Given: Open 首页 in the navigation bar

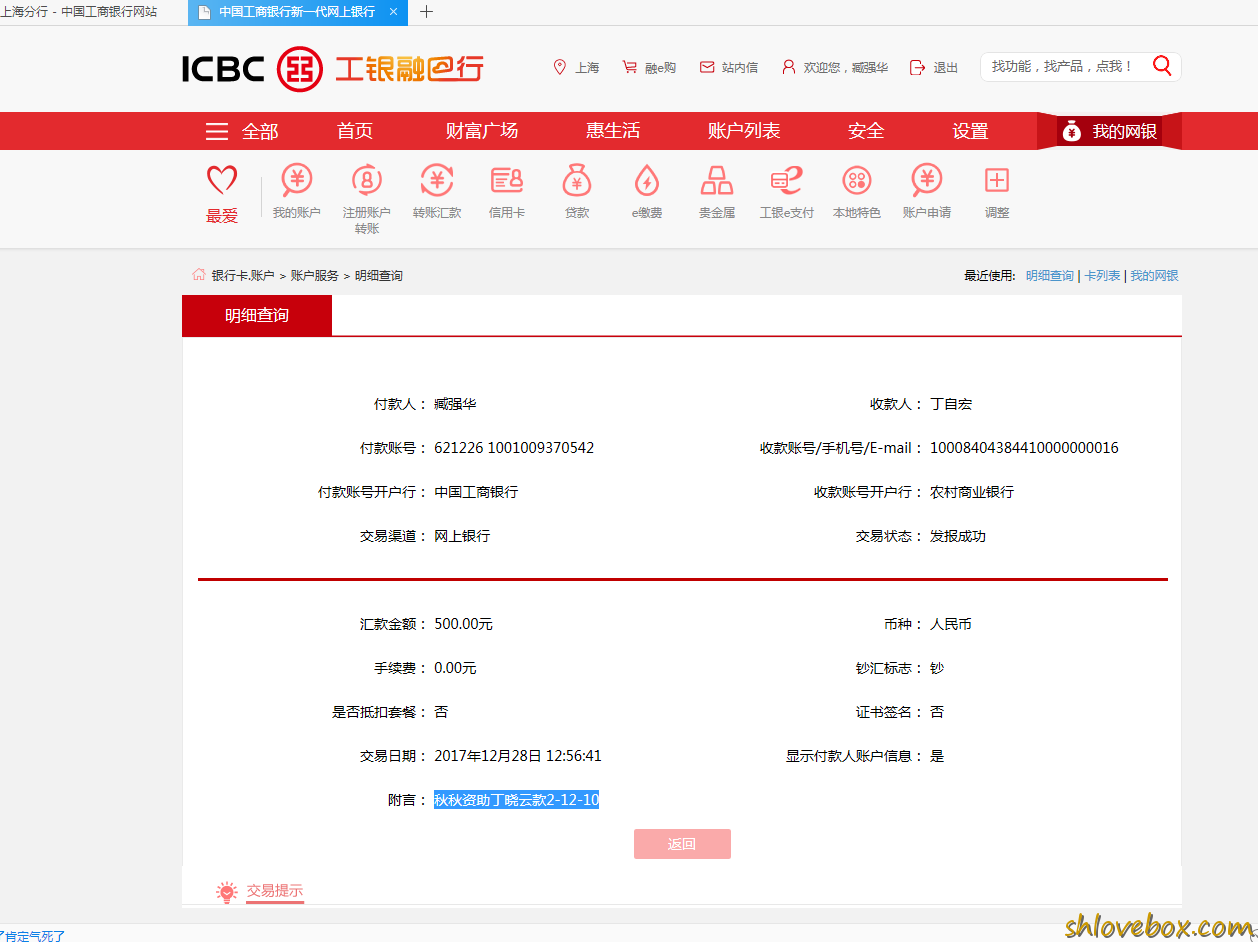Looking at the screenshot, I should [355, 131].
